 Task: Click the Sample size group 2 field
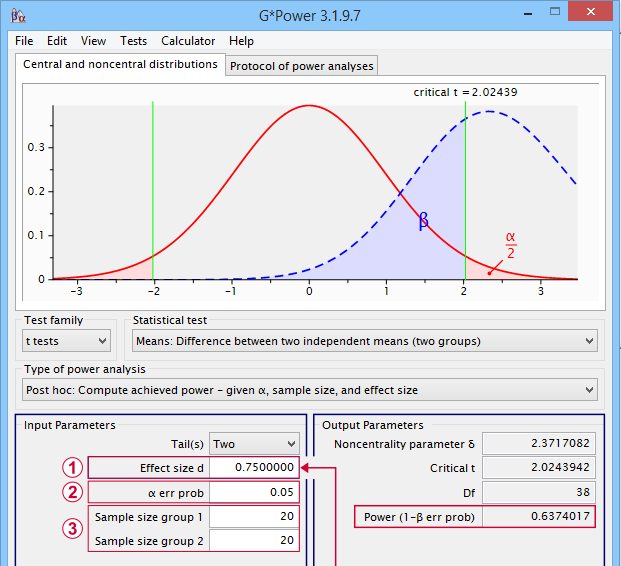(254, 541)
